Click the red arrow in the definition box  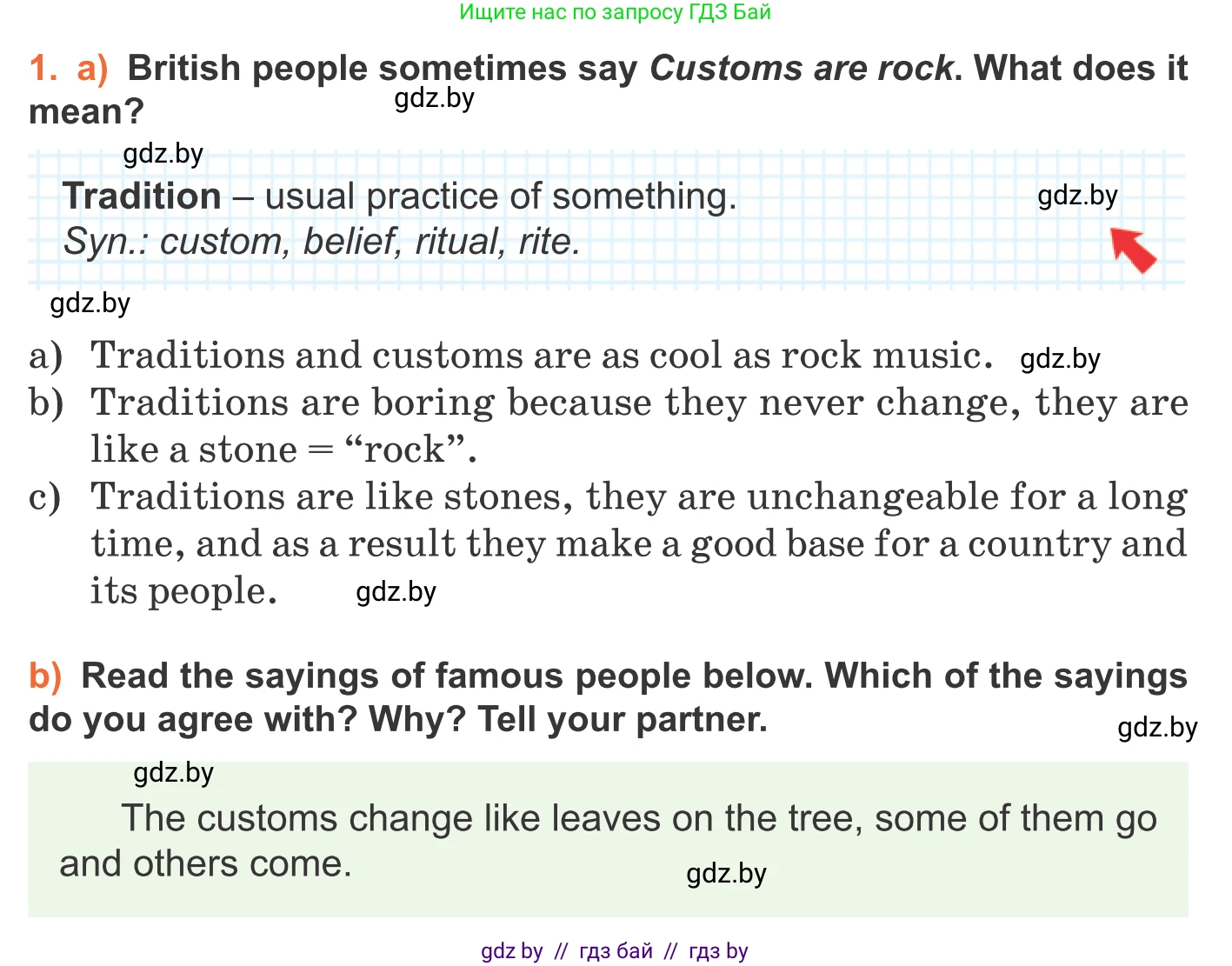click(x=1135, y=250)
